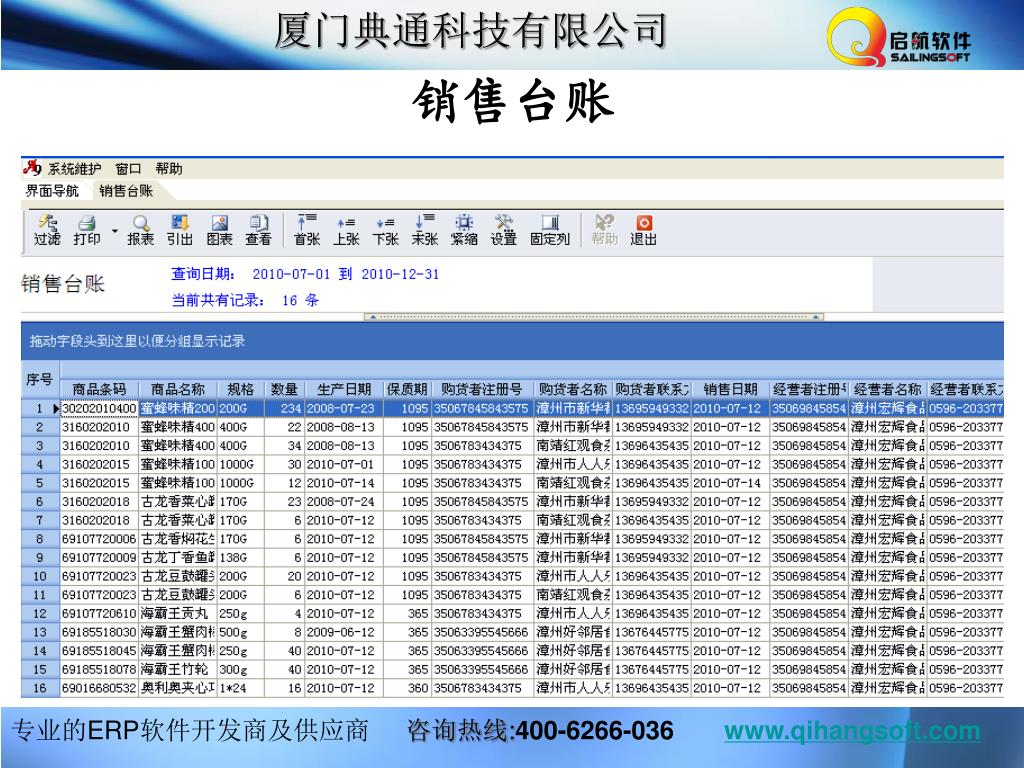Click 250g spec cell in row 14
The image size is (1024, 768).
[240, 651]
